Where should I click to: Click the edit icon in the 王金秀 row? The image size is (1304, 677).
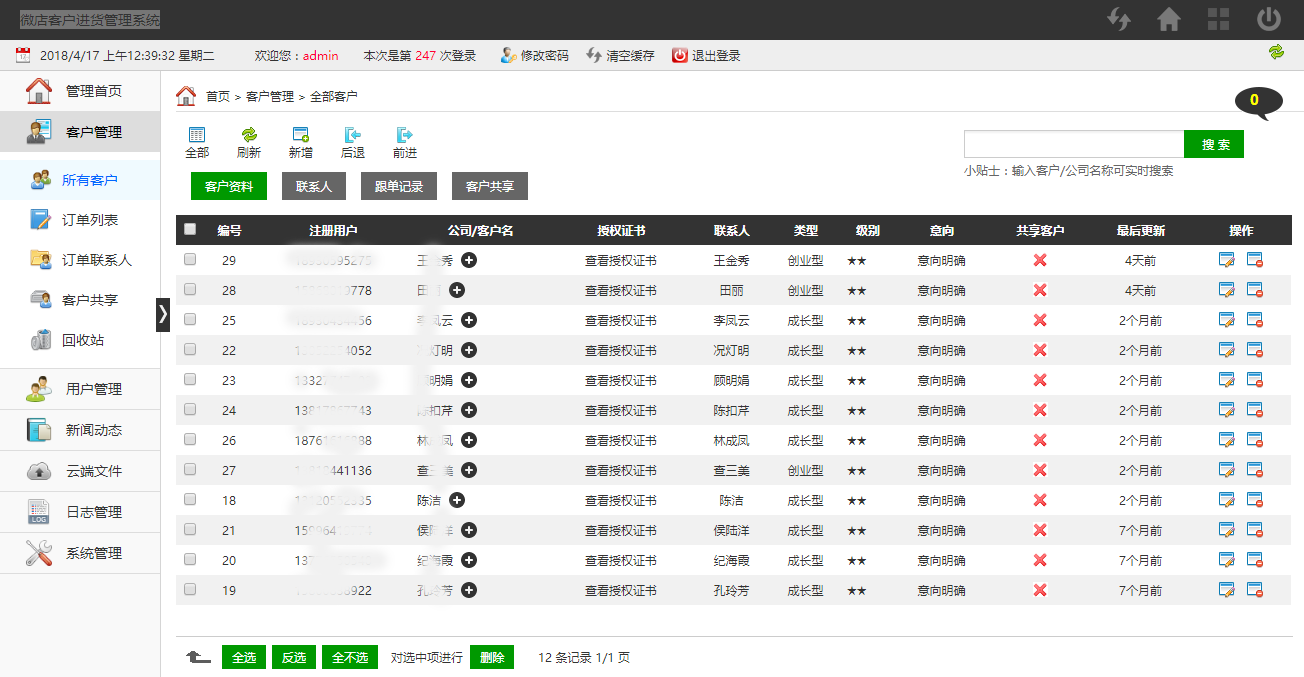1227,260
